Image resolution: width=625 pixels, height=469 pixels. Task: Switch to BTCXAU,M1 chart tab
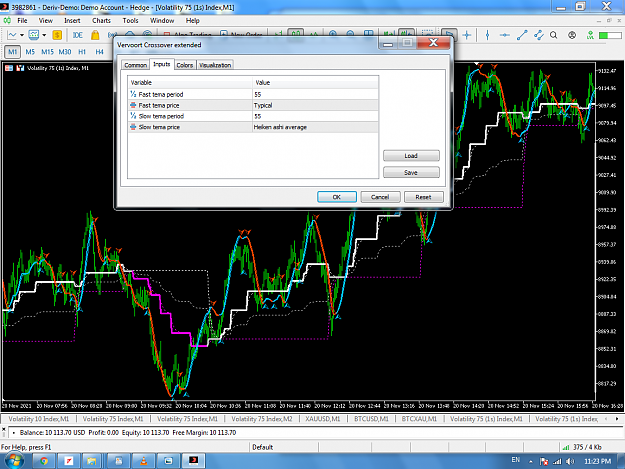419,419
